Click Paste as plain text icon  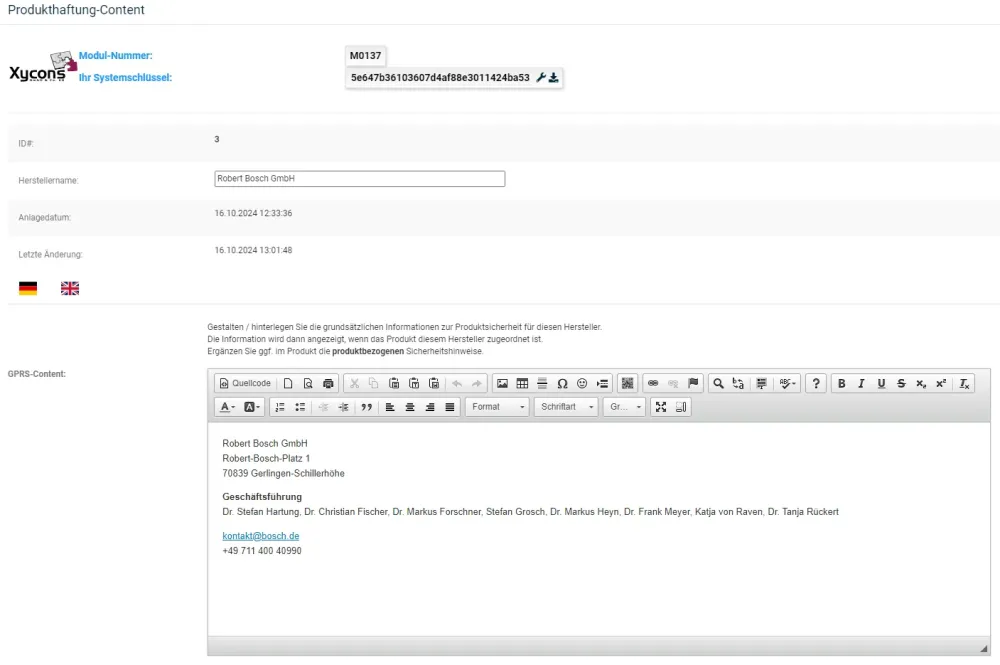point(414,383)
